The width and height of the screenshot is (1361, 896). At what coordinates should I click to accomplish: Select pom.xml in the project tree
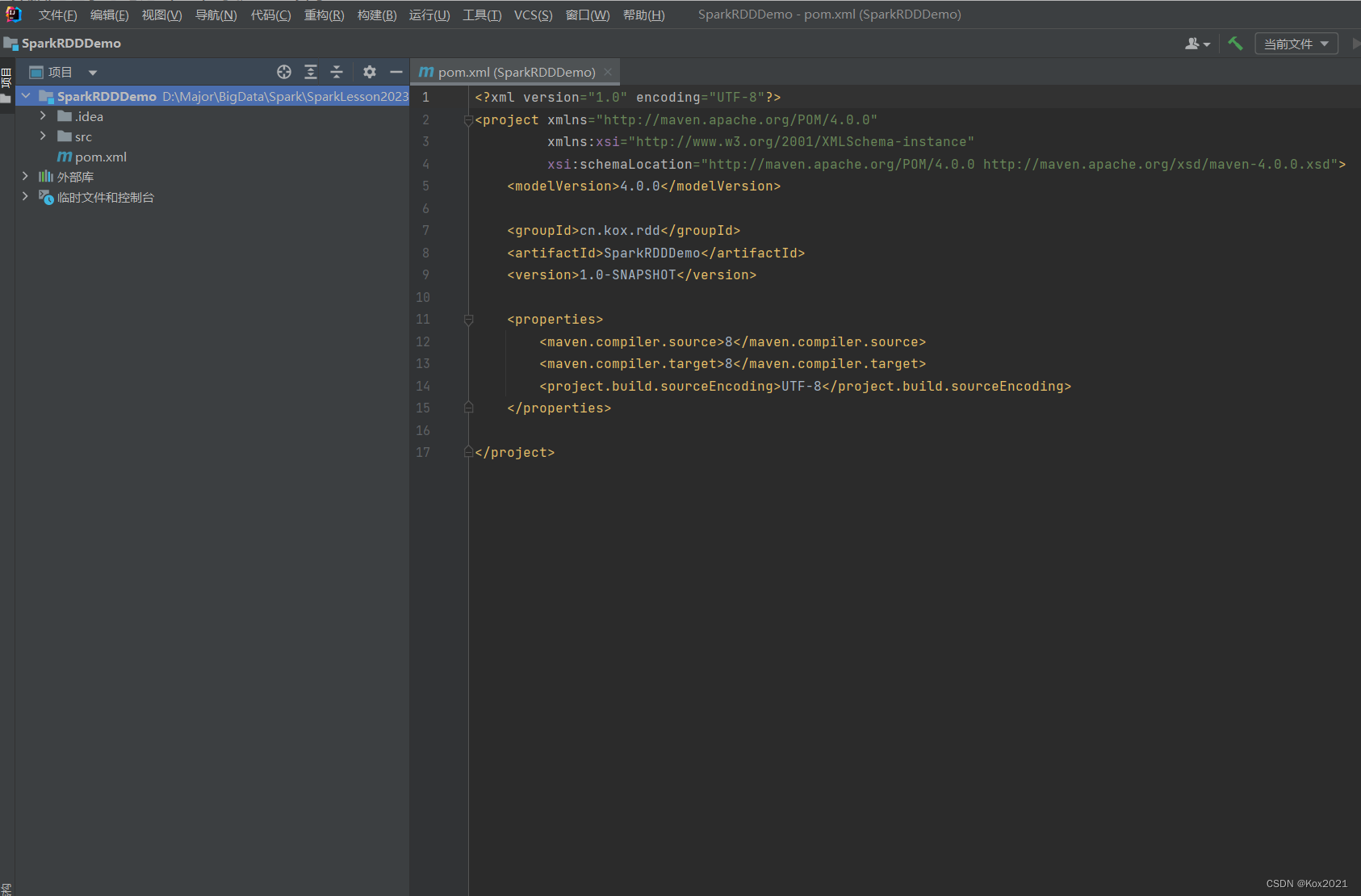point(91,157)
